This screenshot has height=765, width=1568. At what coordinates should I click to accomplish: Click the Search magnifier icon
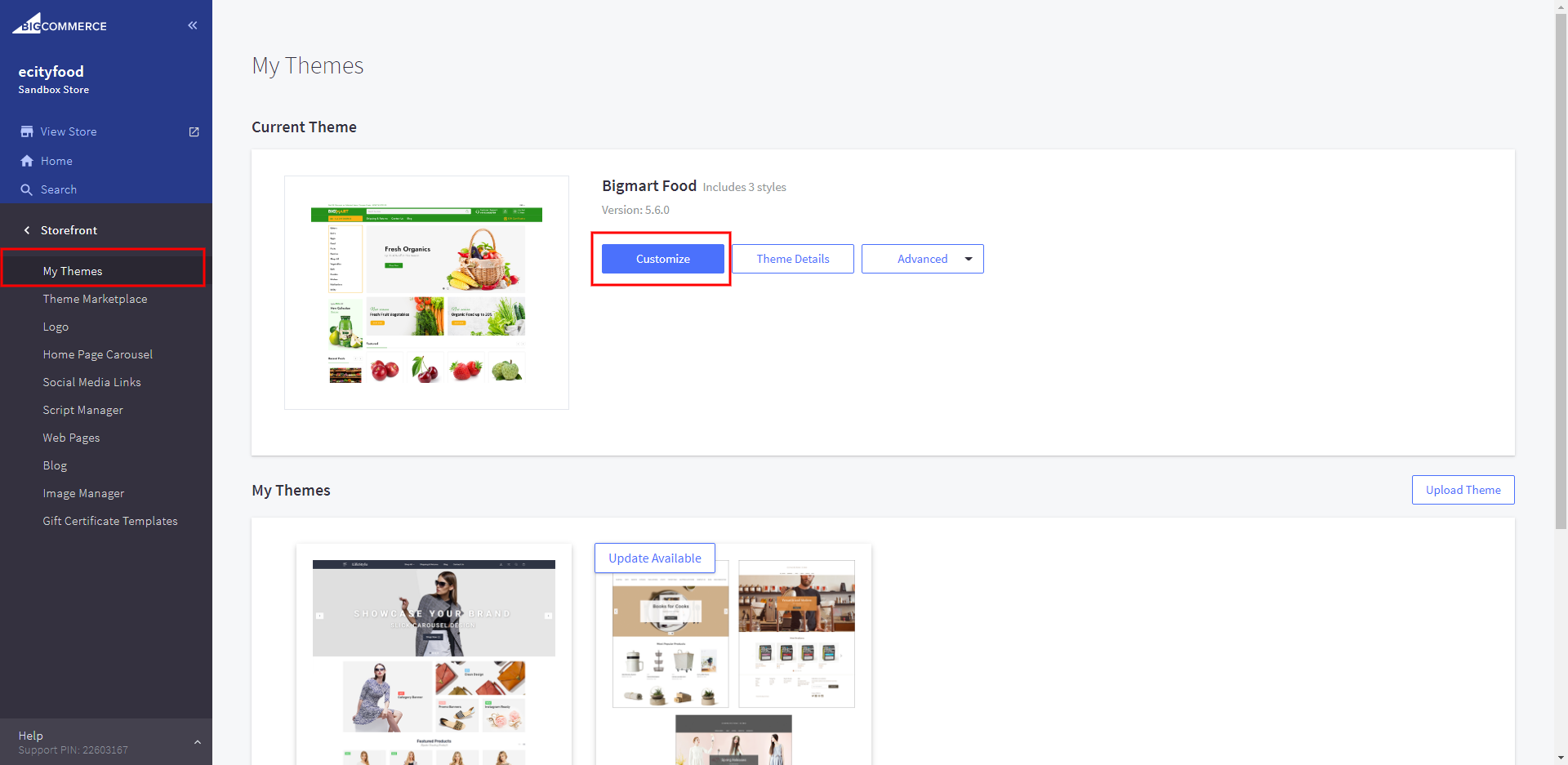tap(27, 189)
